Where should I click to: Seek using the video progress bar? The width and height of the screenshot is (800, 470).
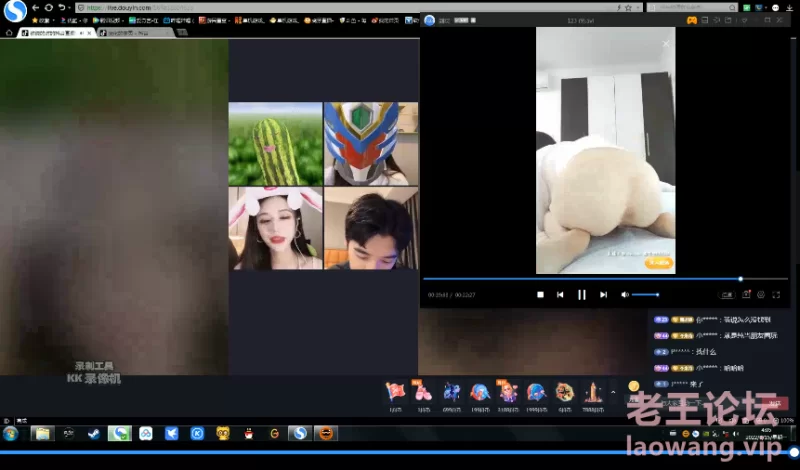[x=605, y=279]
